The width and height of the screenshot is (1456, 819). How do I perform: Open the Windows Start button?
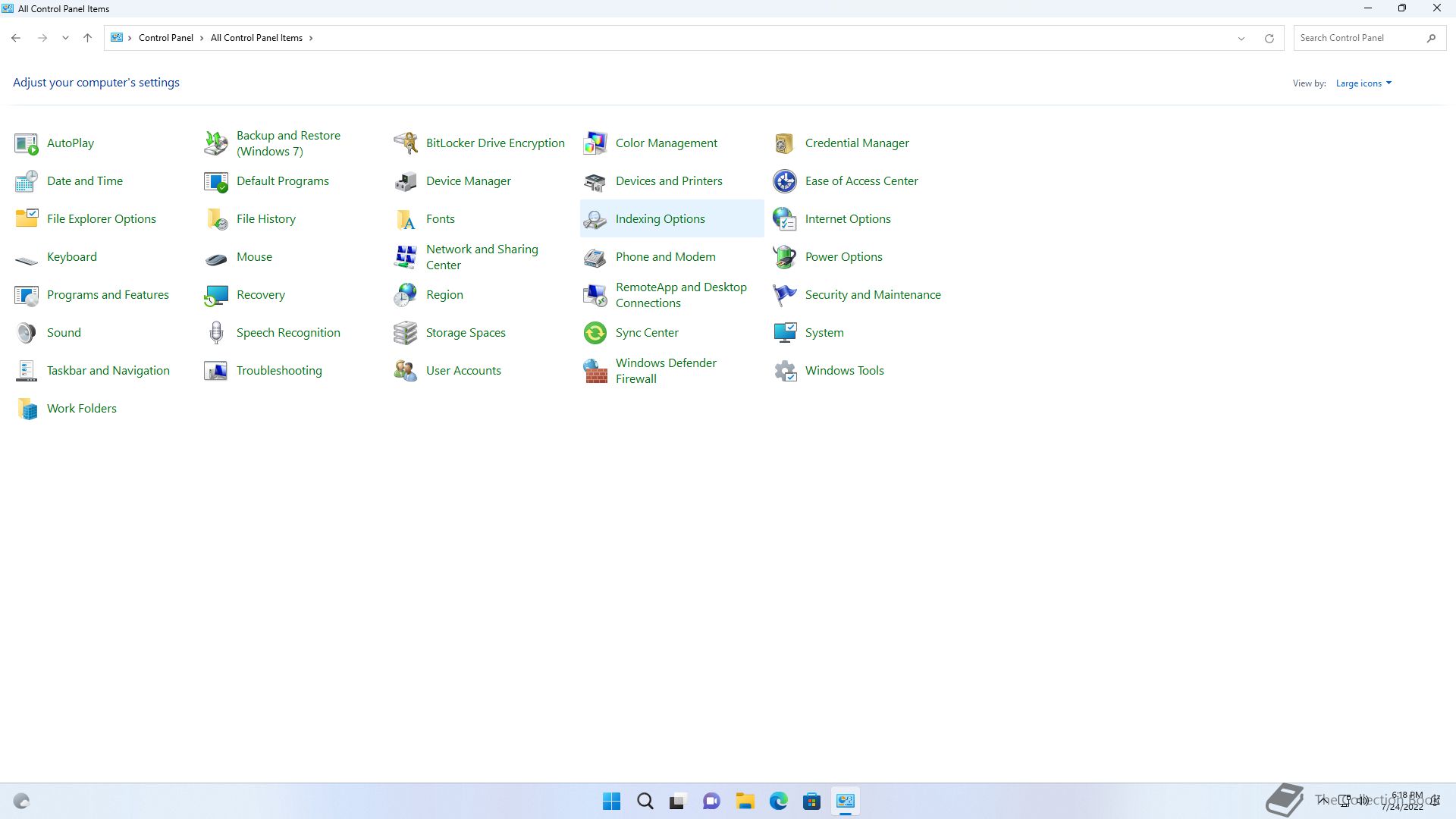[x=611, y=802]
